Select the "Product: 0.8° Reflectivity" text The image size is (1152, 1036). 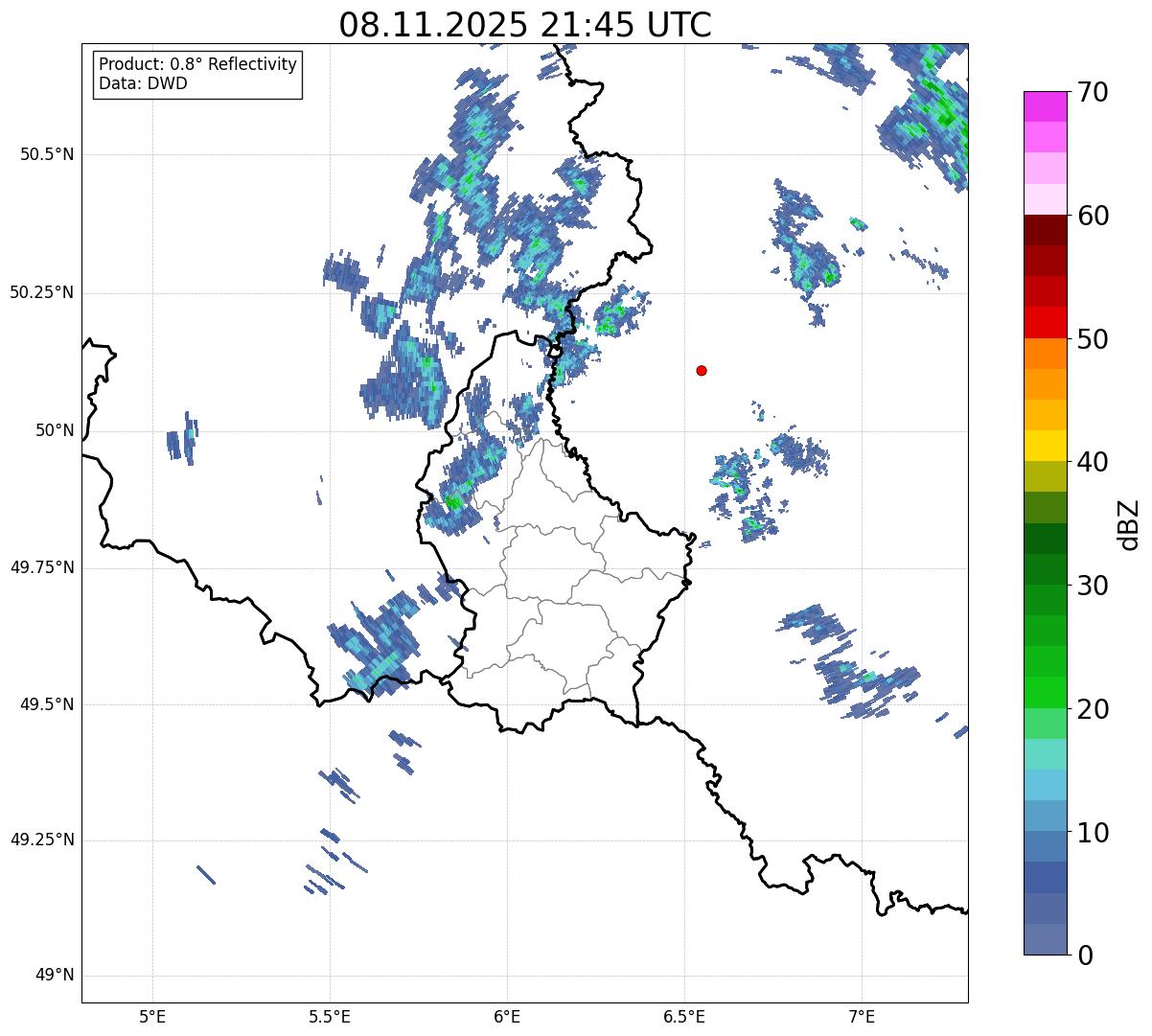198,64
